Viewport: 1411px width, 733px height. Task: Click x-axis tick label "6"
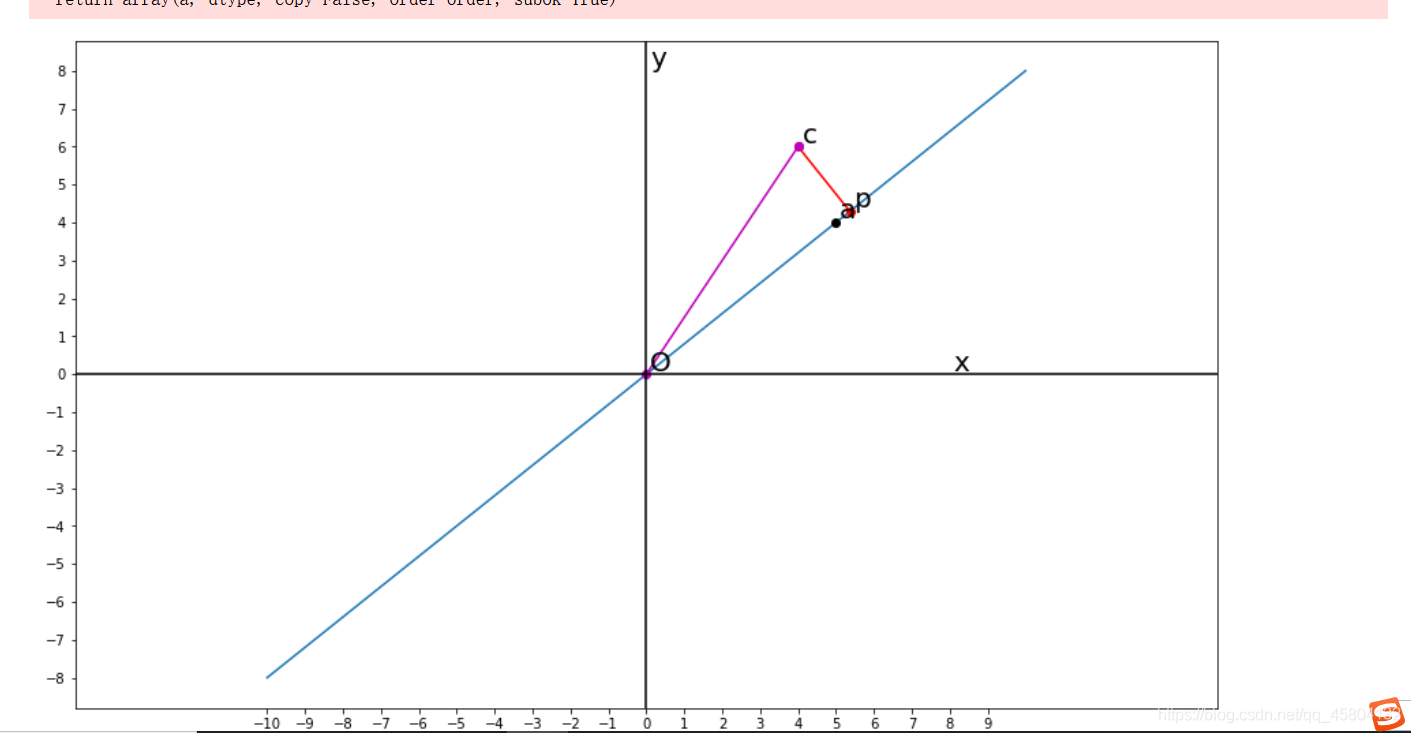[874, 723]
